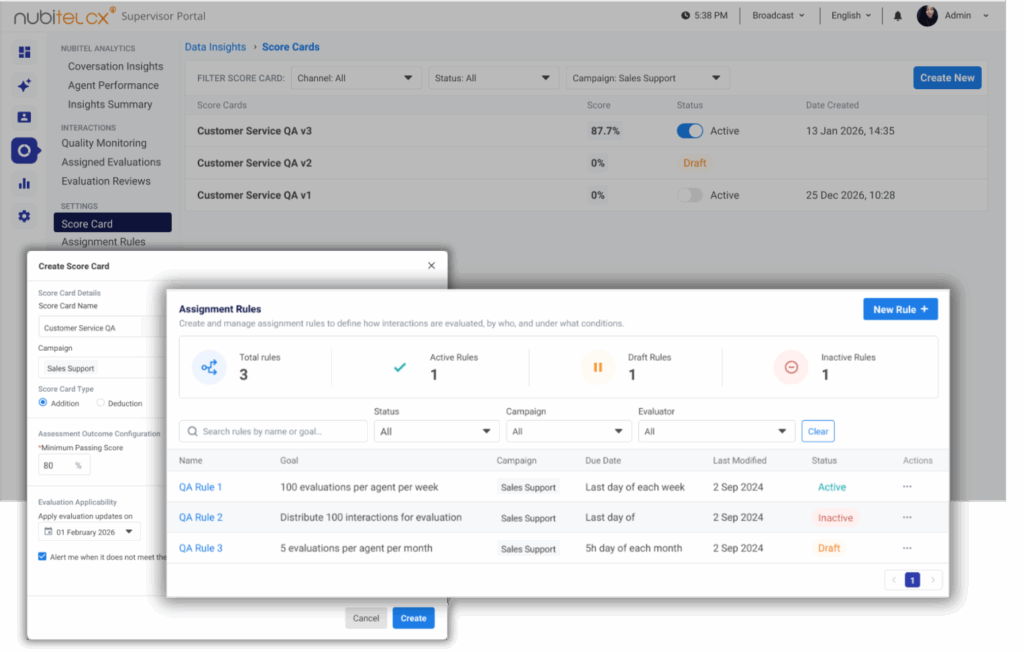Toggle off Customer Service QA v3 active switch
Viewport: 1024px width, 652px height.
coord(690,131)
